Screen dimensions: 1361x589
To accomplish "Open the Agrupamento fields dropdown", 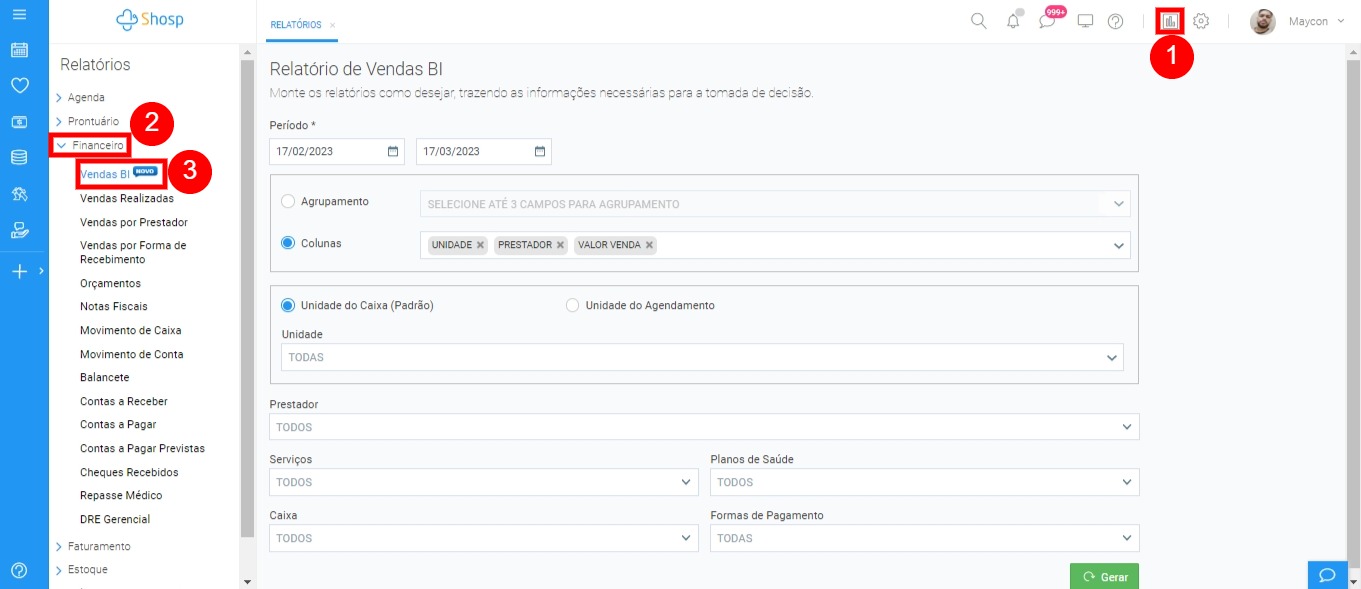I will (775, 204).
